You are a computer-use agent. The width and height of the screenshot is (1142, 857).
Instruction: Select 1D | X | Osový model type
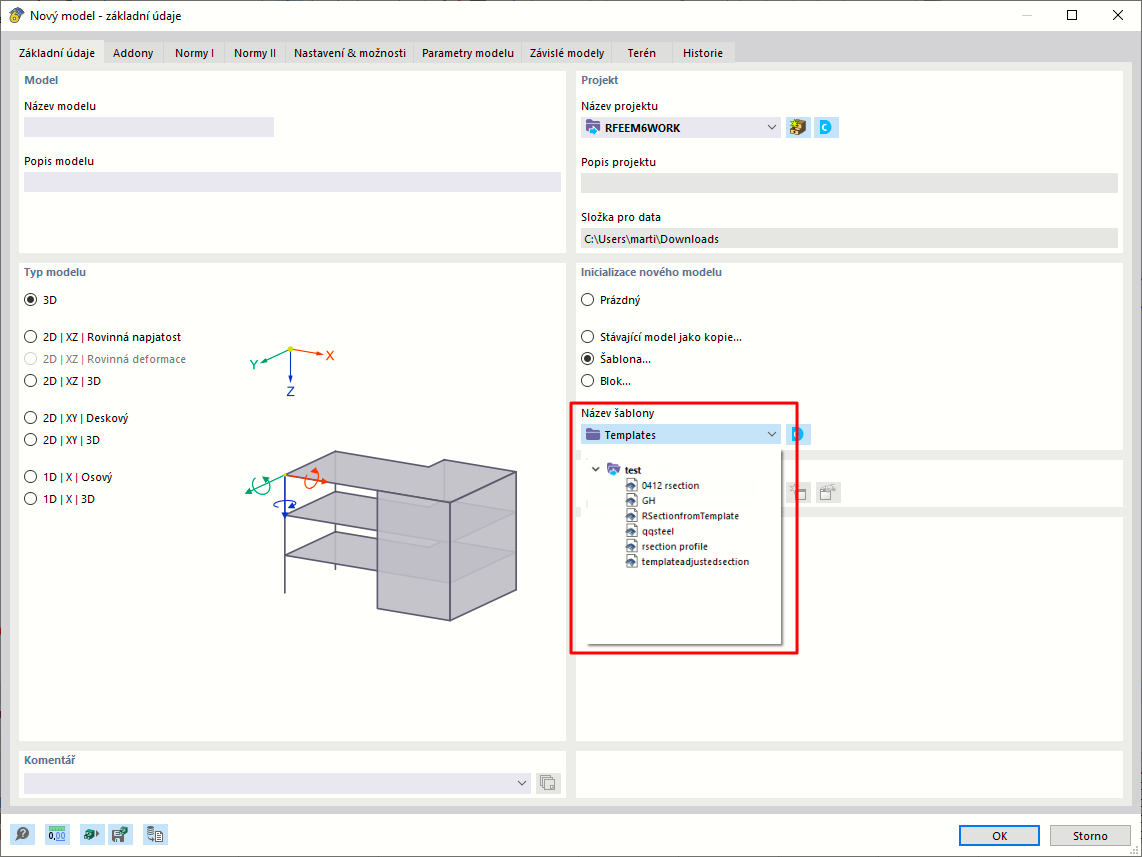point(31,477)
